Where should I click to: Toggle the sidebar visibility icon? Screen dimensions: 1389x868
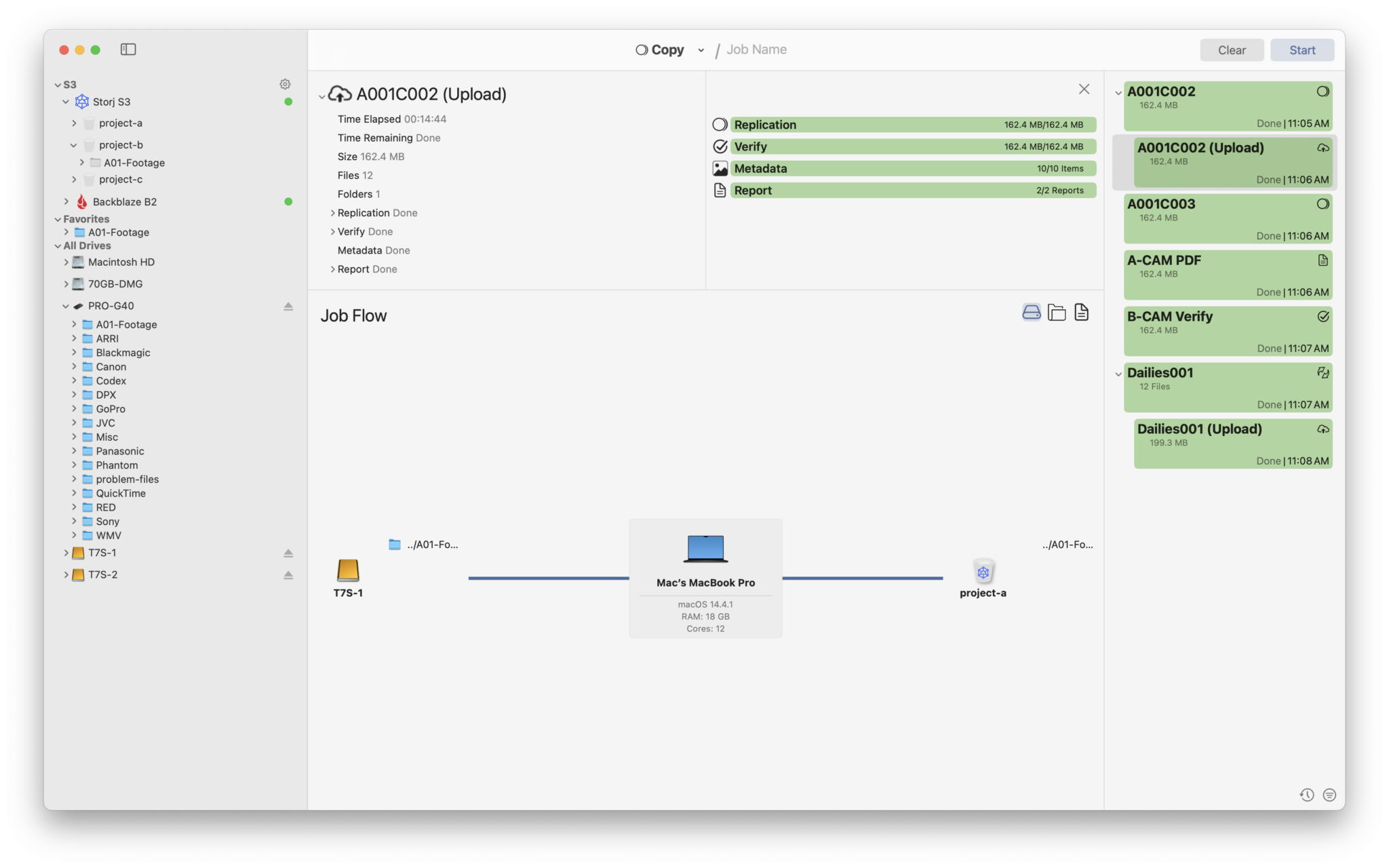click(x=128, y=49)
